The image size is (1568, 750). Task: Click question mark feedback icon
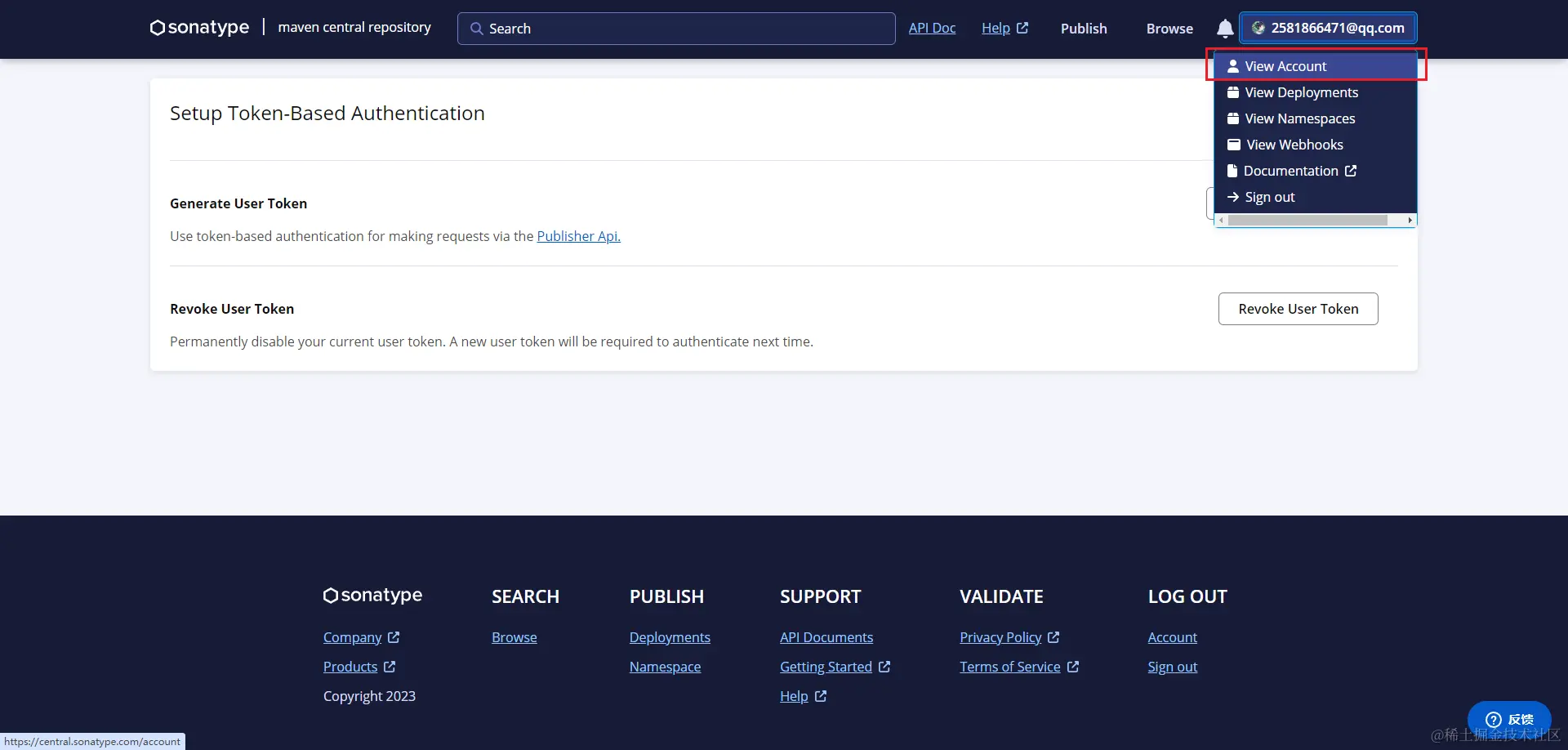[x=1494, y=719]
